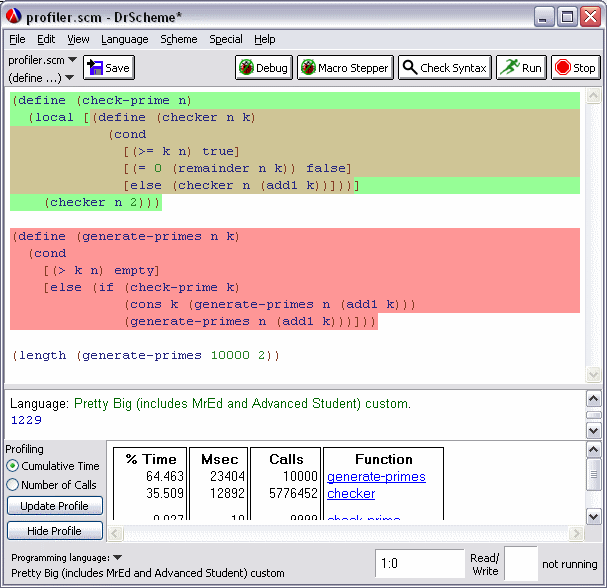Click the Function column header
607x588 pixels.
384,459
